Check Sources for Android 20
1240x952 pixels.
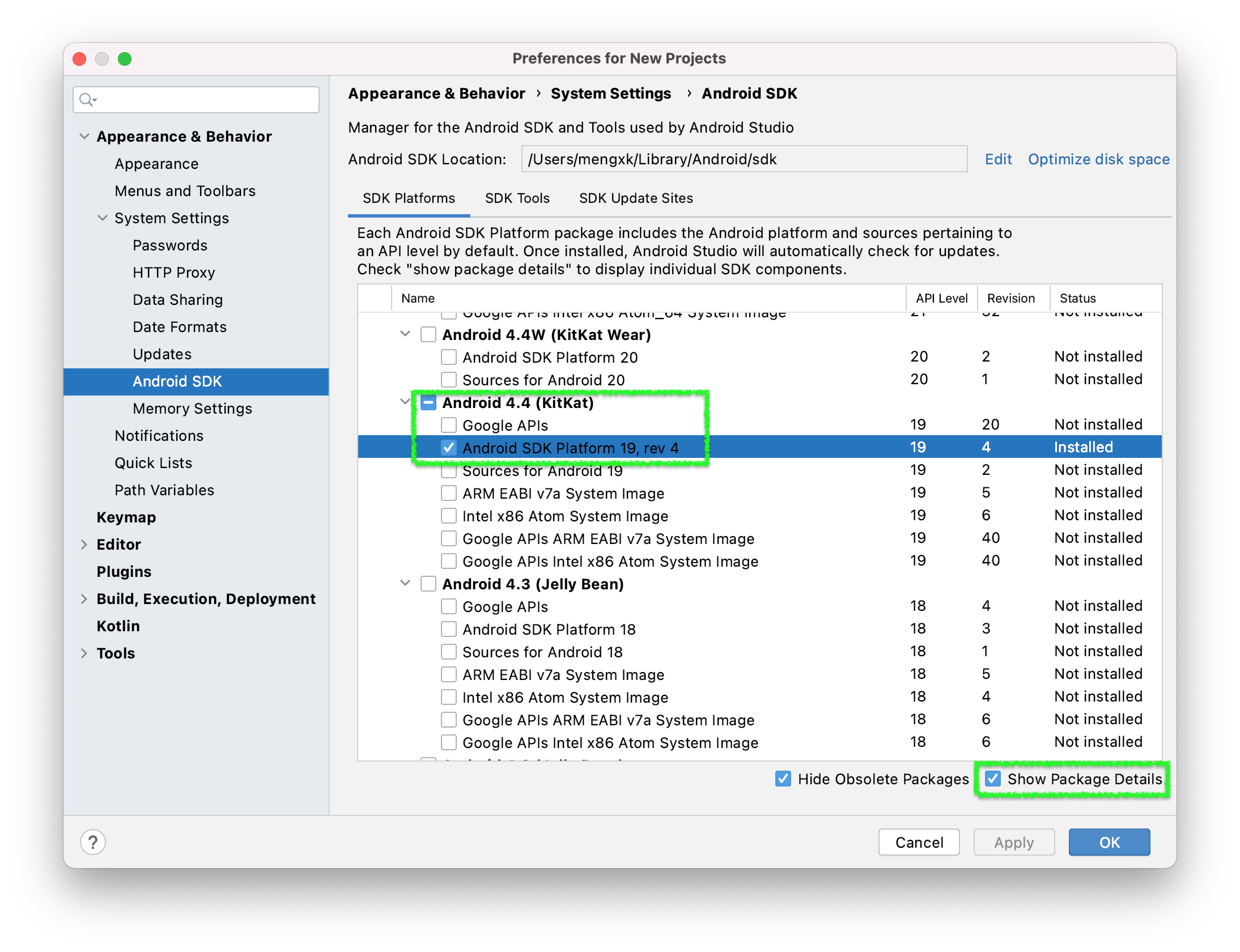(x=449, y=380)
